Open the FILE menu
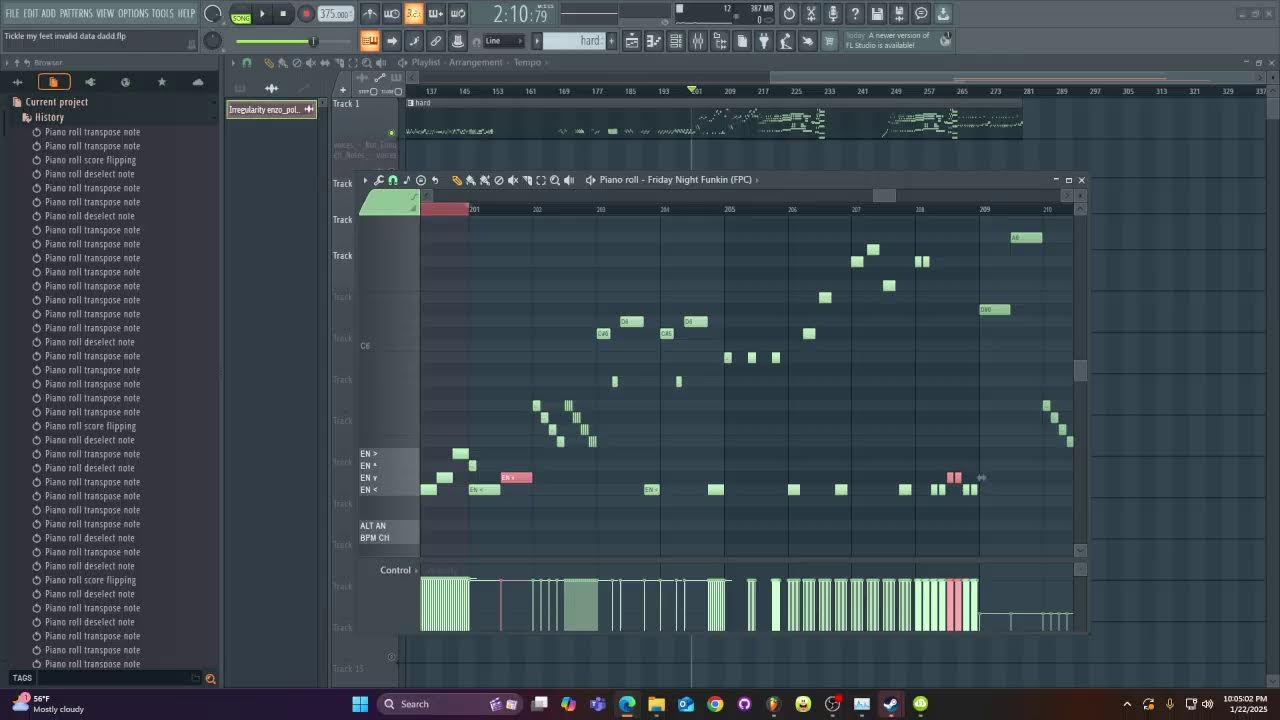Screen dimensions: 1280x720 pos(12,13)
